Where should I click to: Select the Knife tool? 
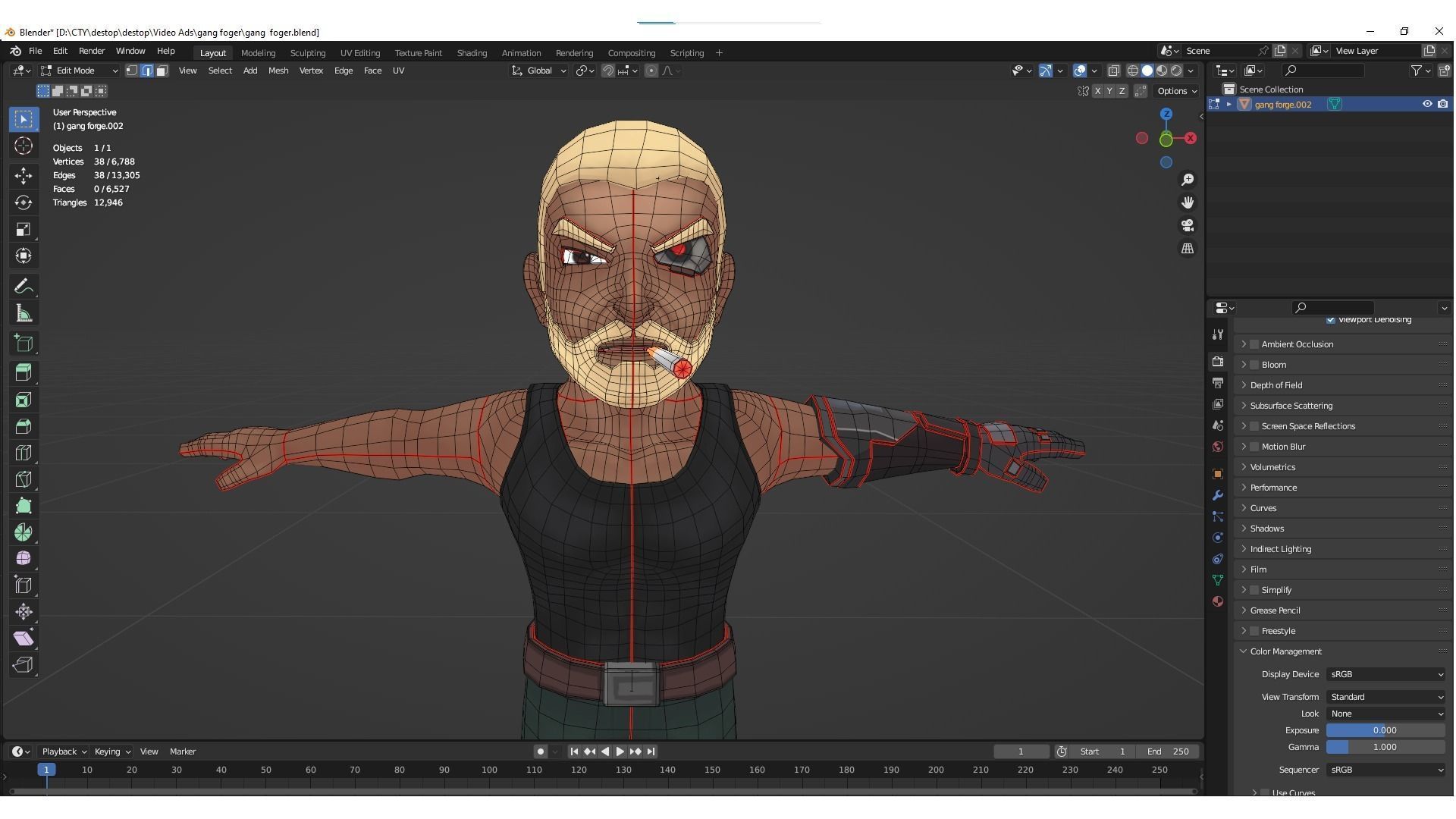24,479
